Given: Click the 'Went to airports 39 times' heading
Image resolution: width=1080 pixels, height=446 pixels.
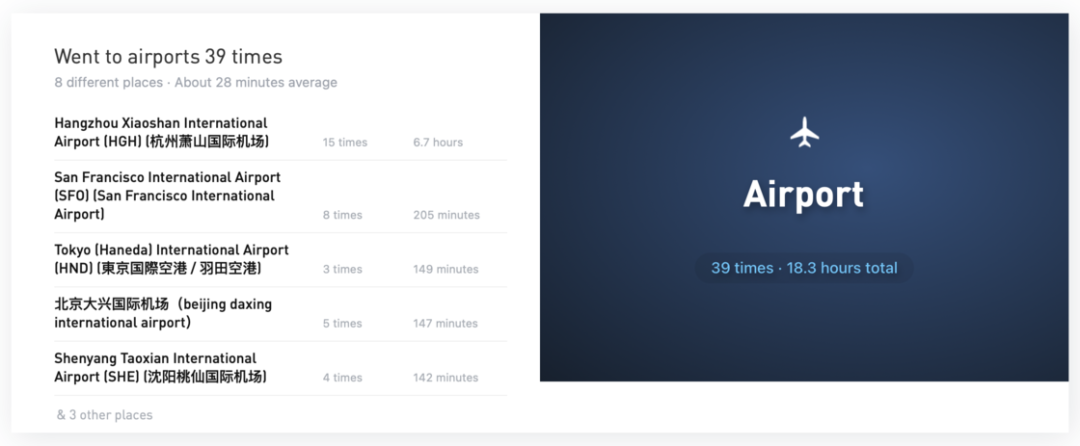Looking at the screenshot, I should 168,56.
